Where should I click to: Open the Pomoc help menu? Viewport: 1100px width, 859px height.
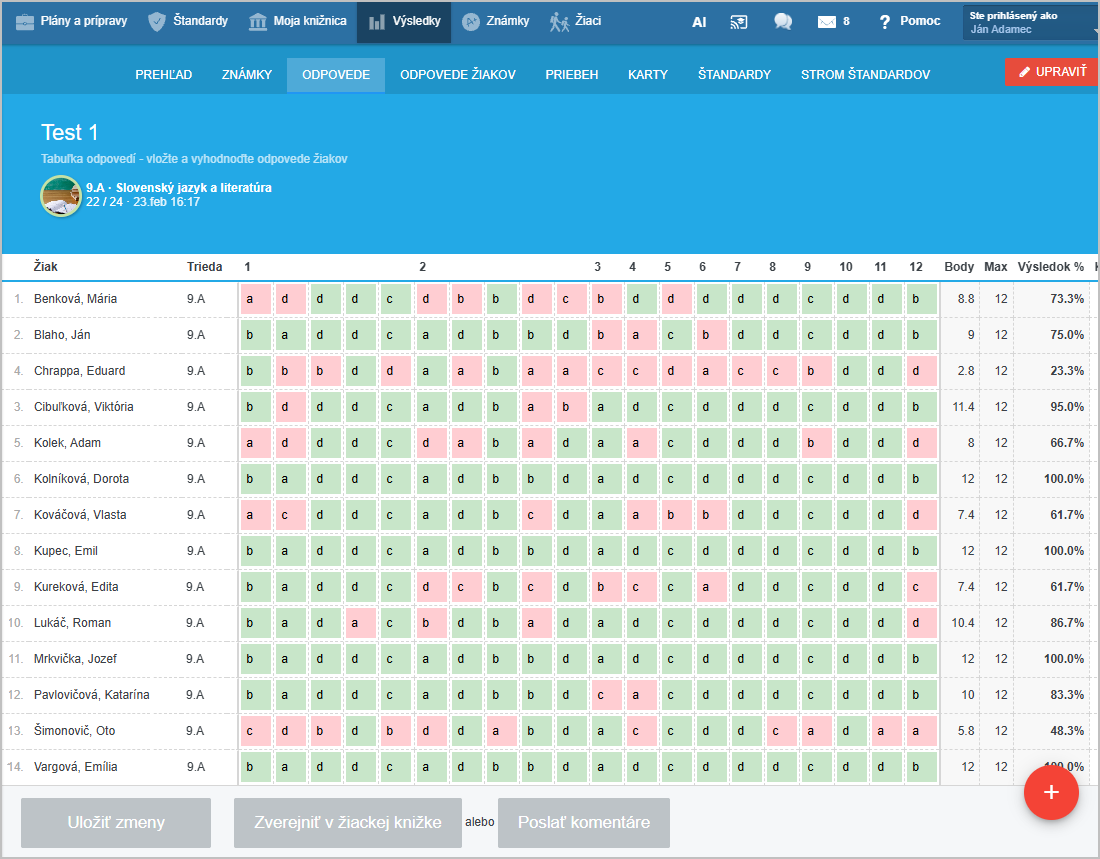909,21
